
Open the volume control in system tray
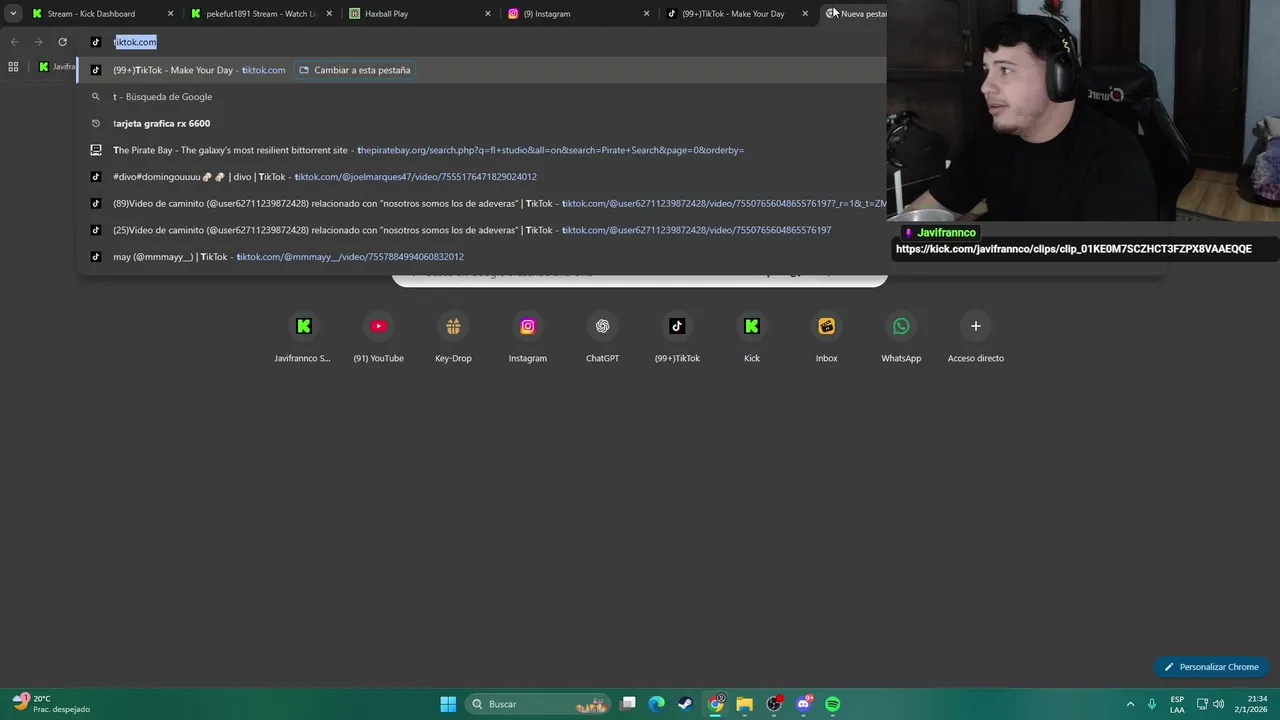coord(1218,704)
